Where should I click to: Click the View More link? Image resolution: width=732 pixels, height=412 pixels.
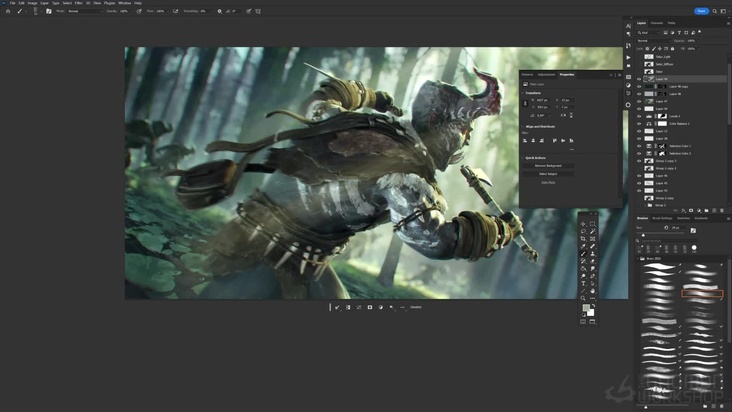click(548, 182)
